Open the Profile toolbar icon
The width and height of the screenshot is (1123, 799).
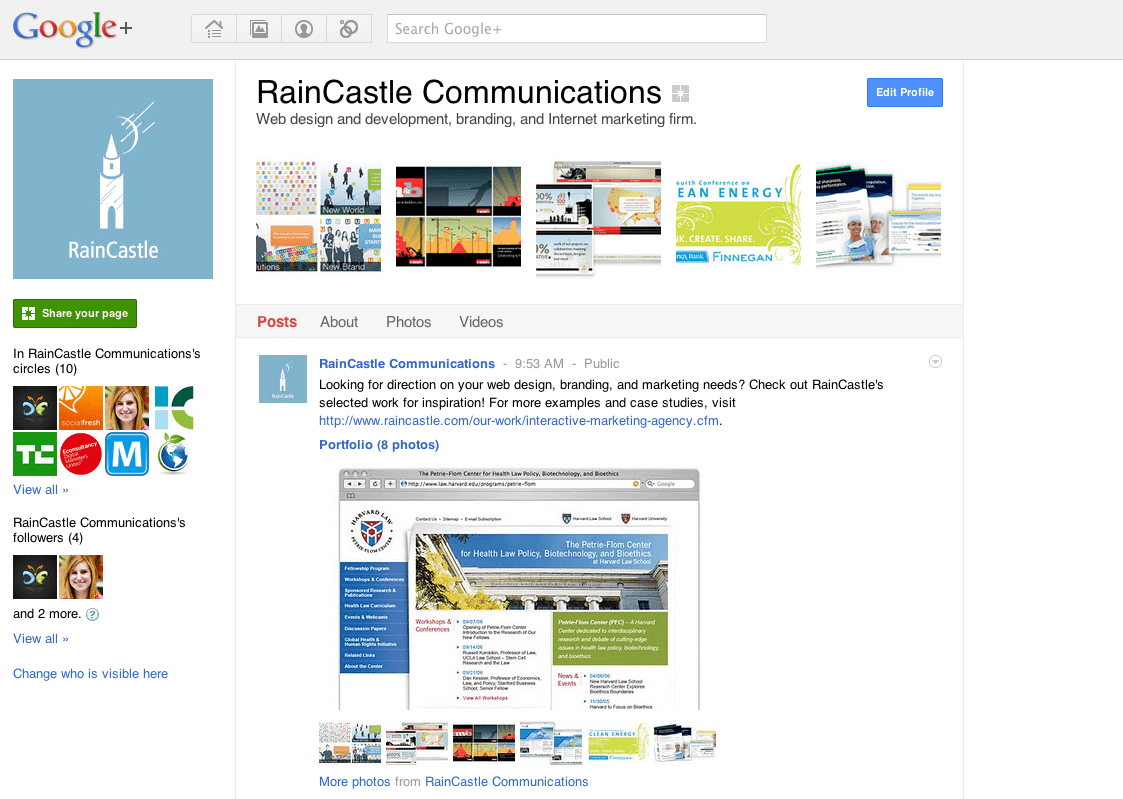(x=304, y=29)
